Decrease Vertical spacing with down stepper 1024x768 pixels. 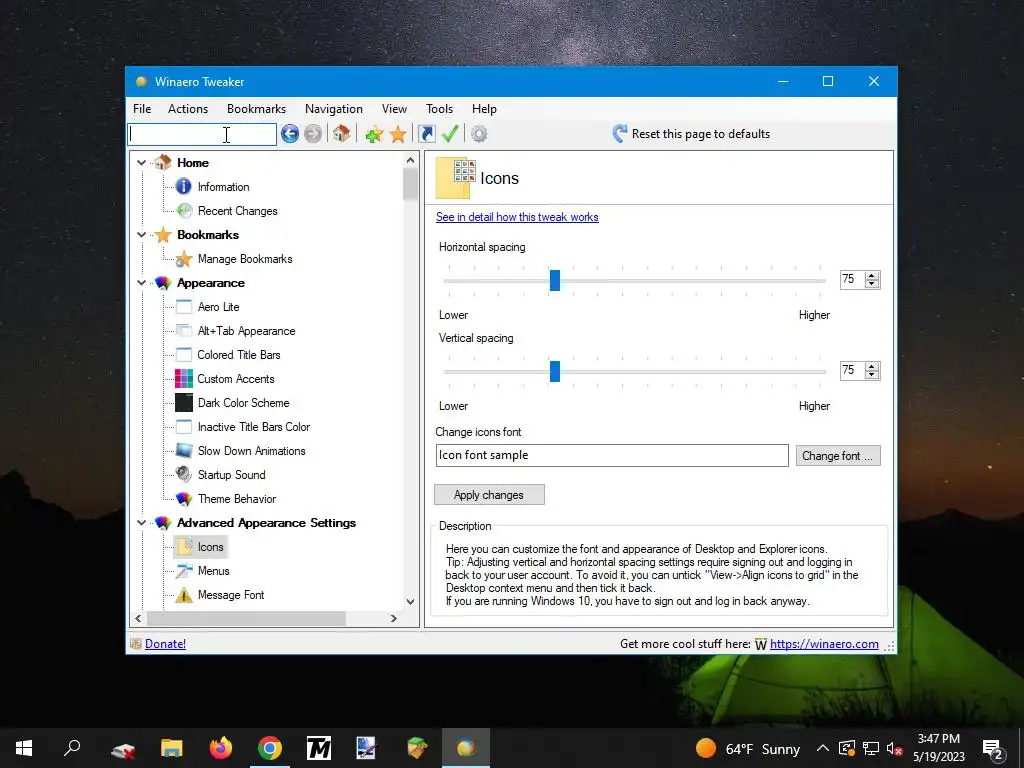tap(872, 375)
